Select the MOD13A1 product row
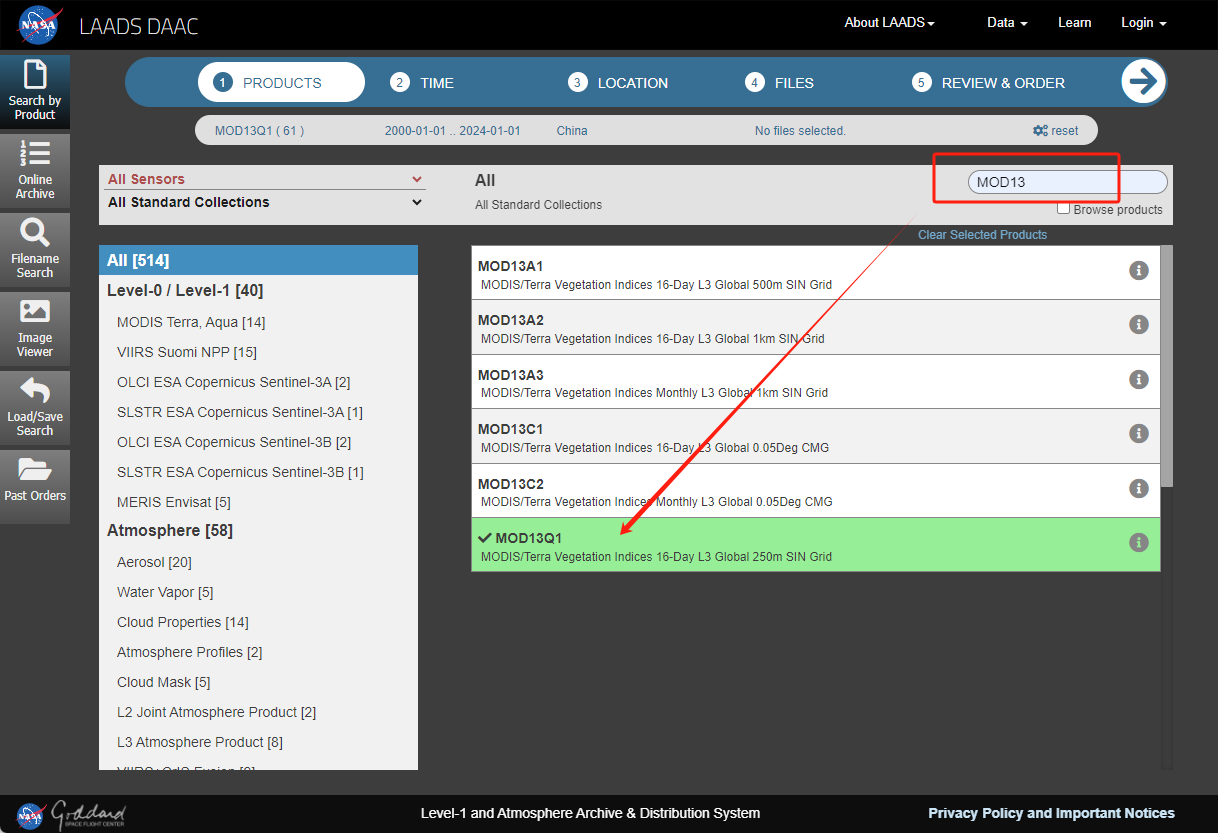This screenshot has width=1218, height=833. [x=816, y=273]
